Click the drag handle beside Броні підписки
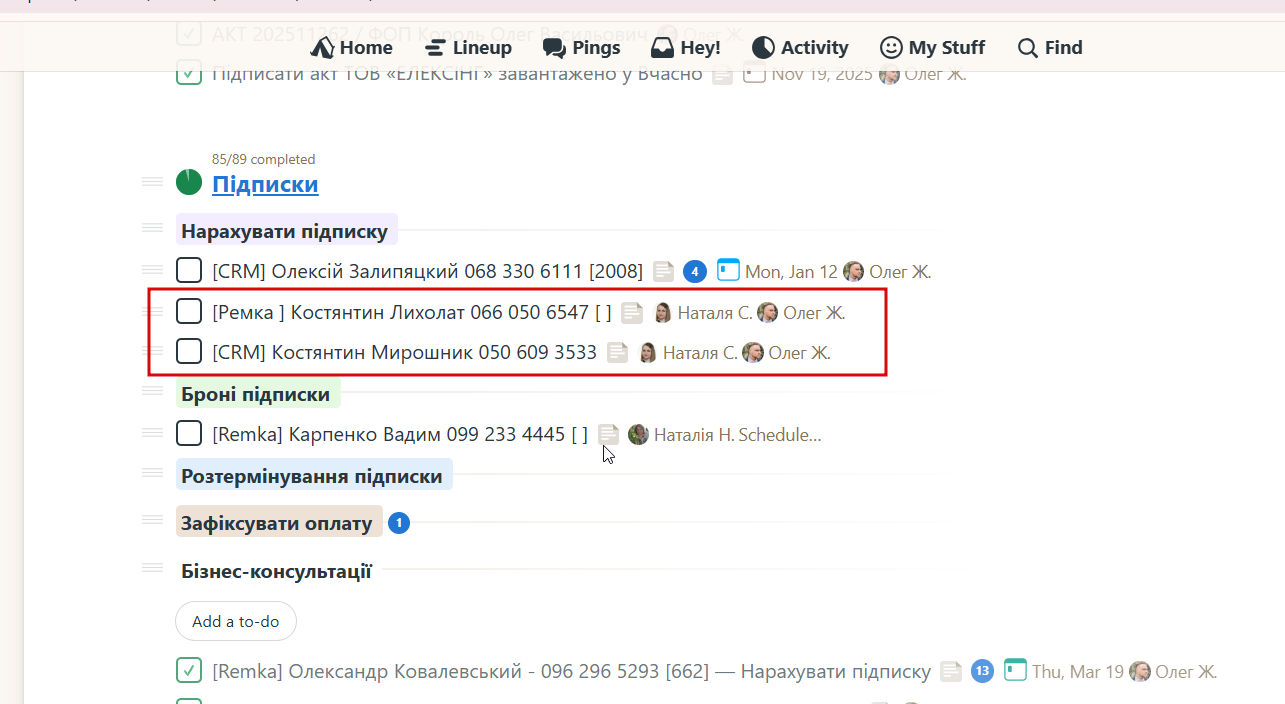 pos(152,390)
